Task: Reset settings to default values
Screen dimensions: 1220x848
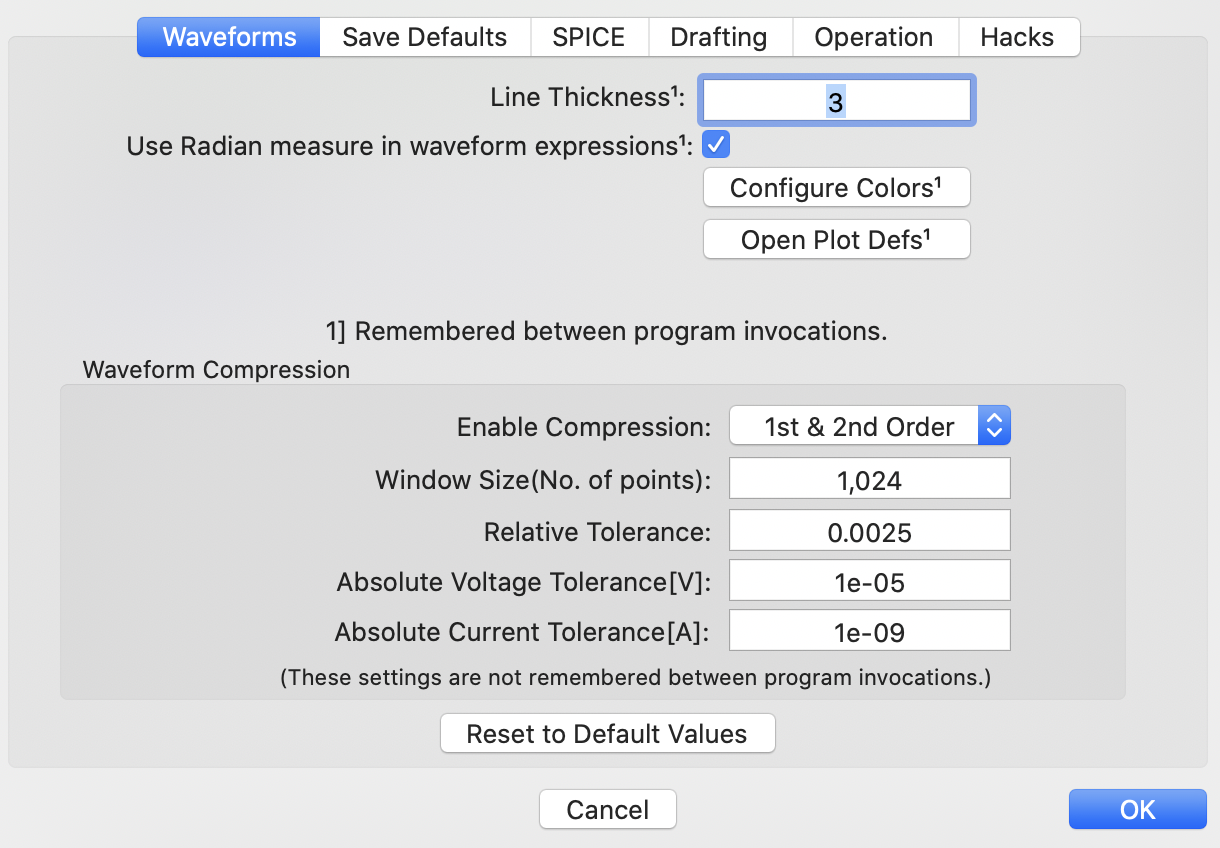Action: [607, 733]
